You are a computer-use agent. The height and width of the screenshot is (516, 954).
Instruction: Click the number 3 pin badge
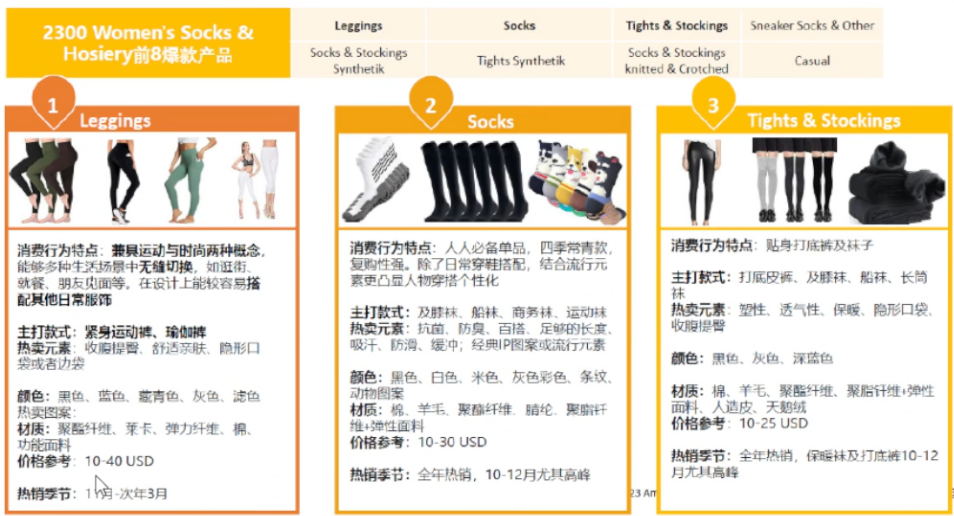pos(712,104)
